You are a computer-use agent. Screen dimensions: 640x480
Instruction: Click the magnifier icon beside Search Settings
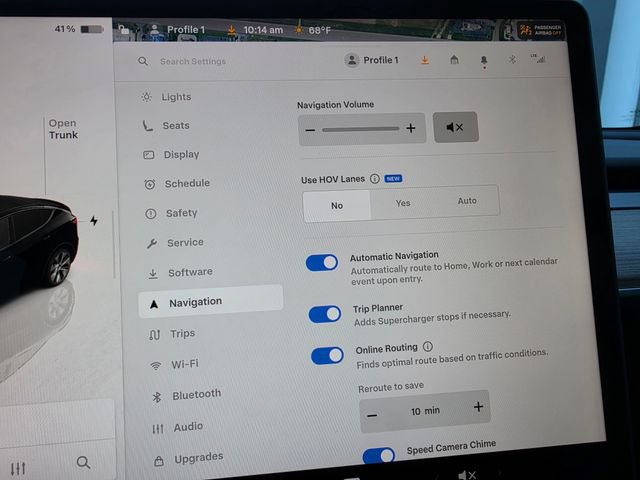coord(143,61)
